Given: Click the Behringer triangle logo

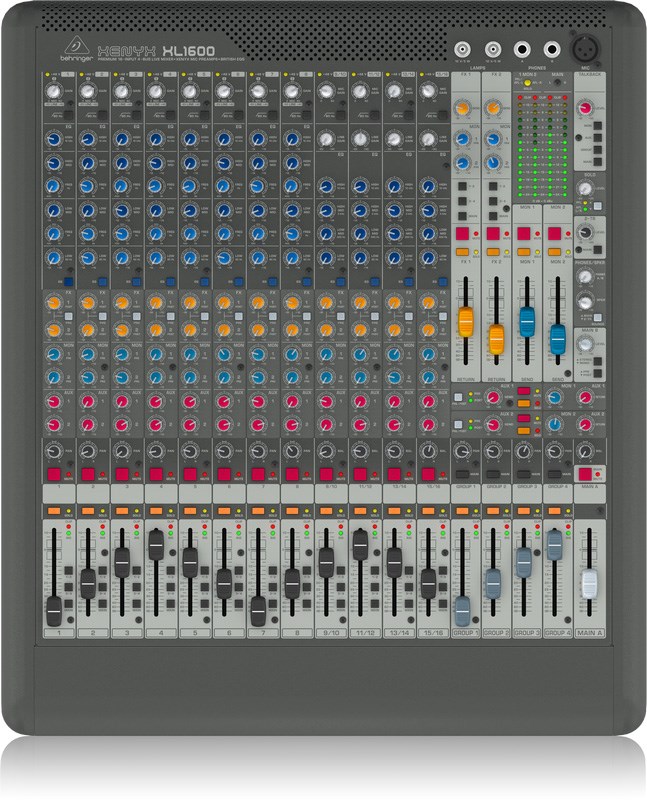Looking at the screenshot, I should [76, 47].
